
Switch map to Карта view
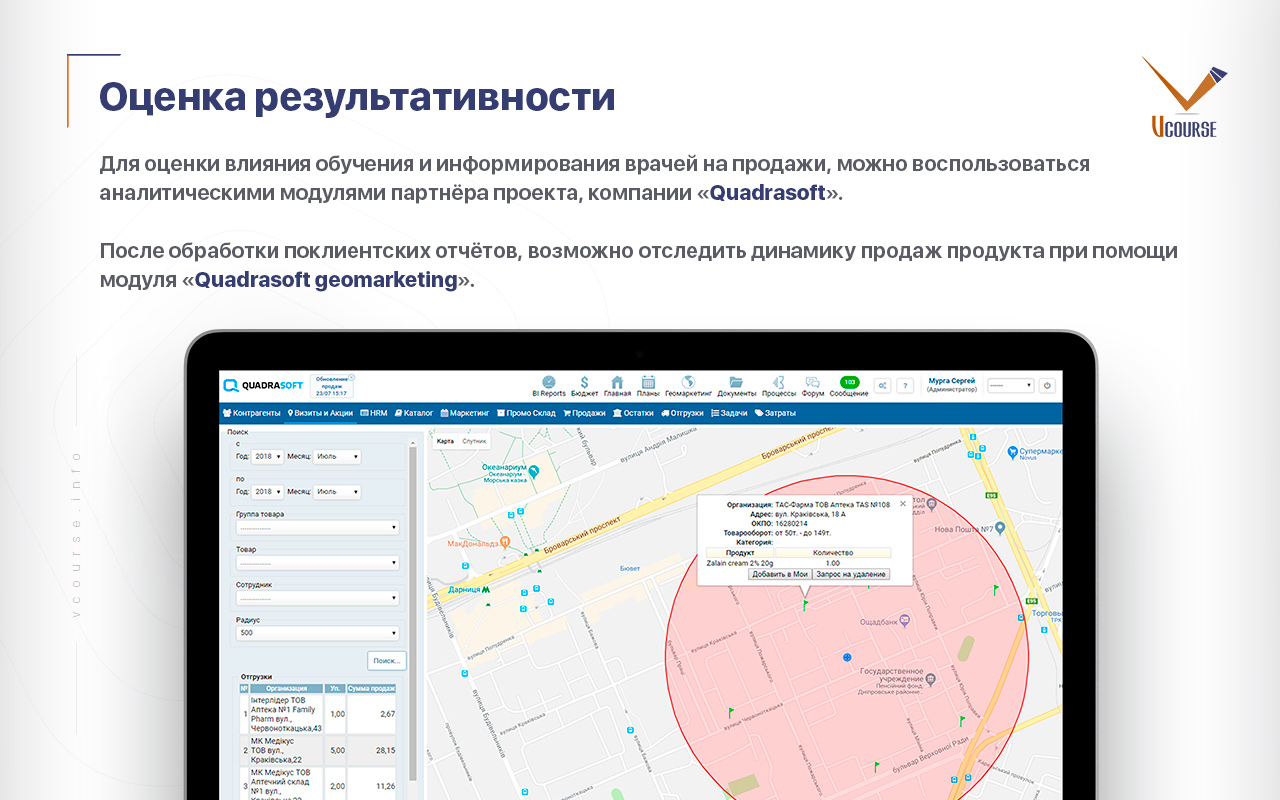coord(446,441)
